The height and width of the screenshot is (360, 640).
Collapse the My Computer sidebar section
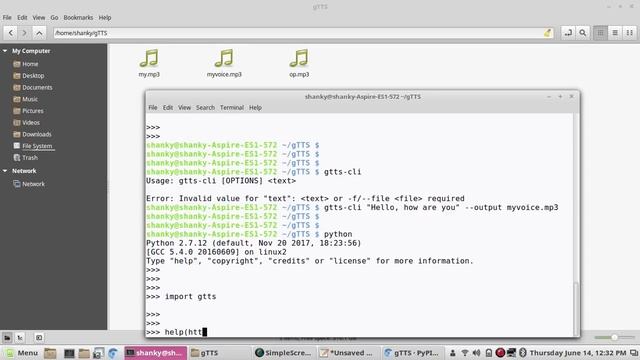pos(5,51)
